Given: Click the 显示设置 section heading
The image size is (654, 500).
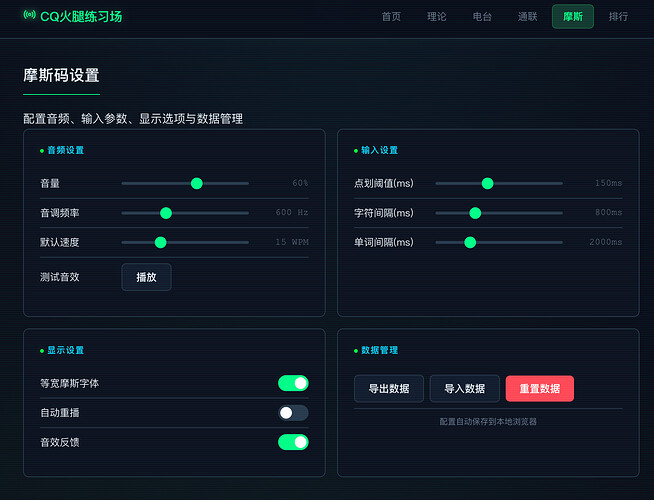Looking at the screenshot, I should pos(65,350).
